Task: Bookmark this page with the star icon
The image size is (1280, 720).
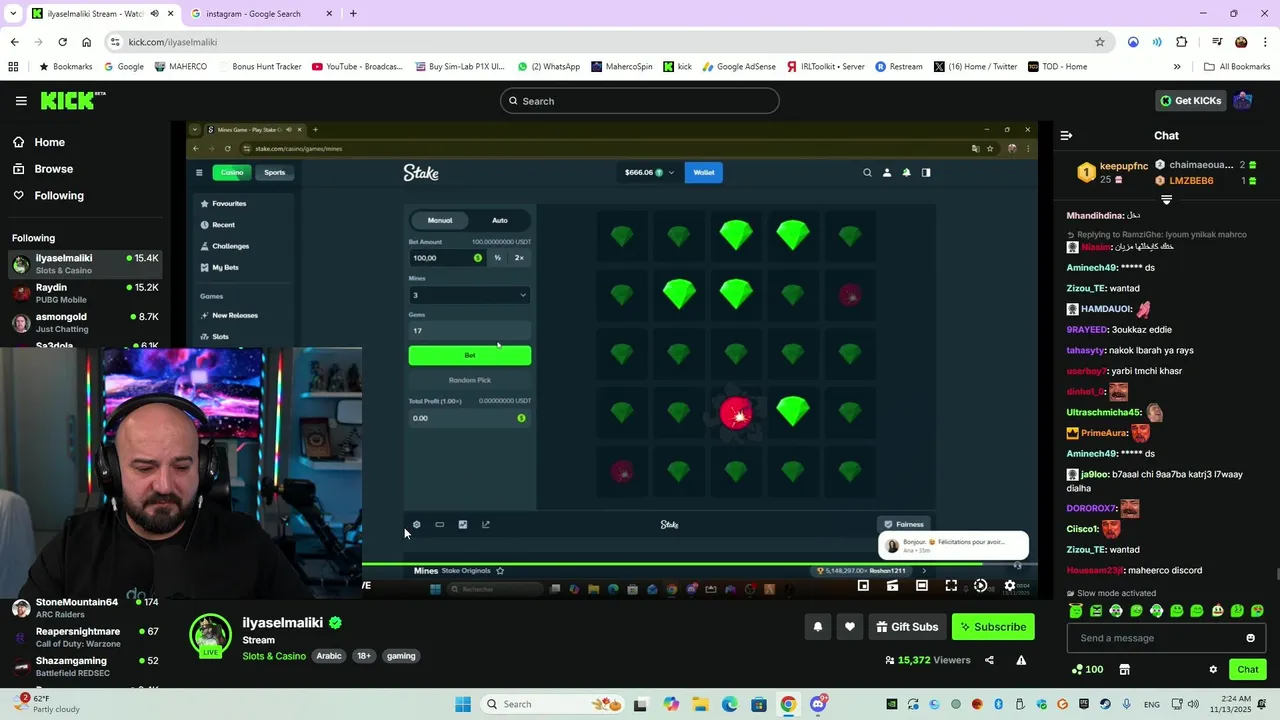Action: [1100, 42]
